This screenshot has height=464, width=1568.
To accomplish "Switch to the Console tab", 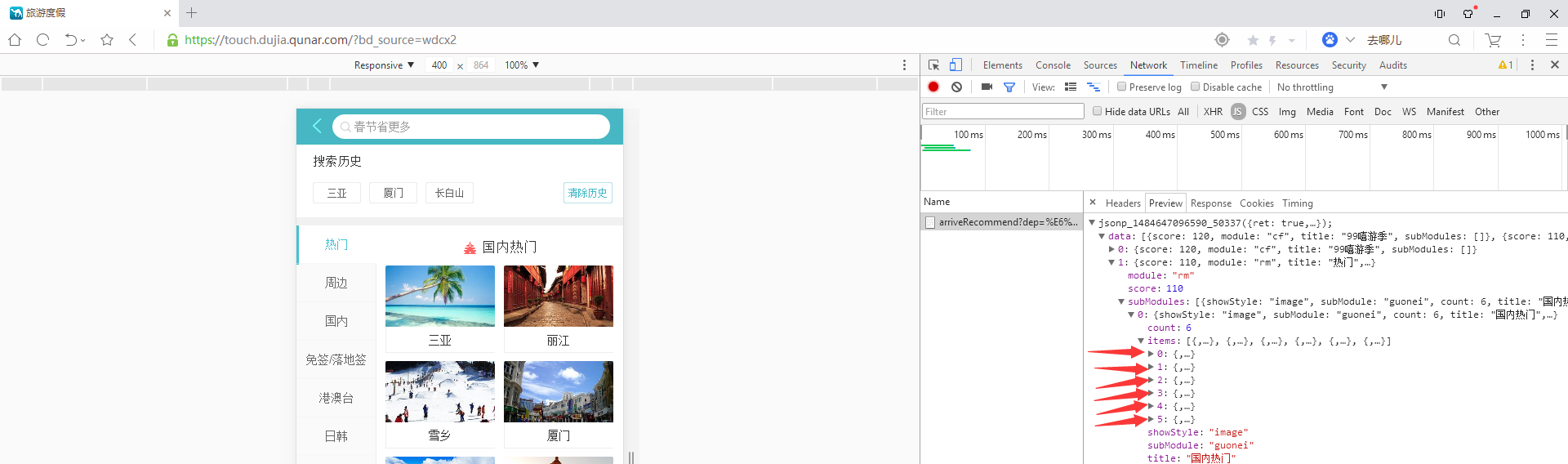I will (x=1053, y=65).
